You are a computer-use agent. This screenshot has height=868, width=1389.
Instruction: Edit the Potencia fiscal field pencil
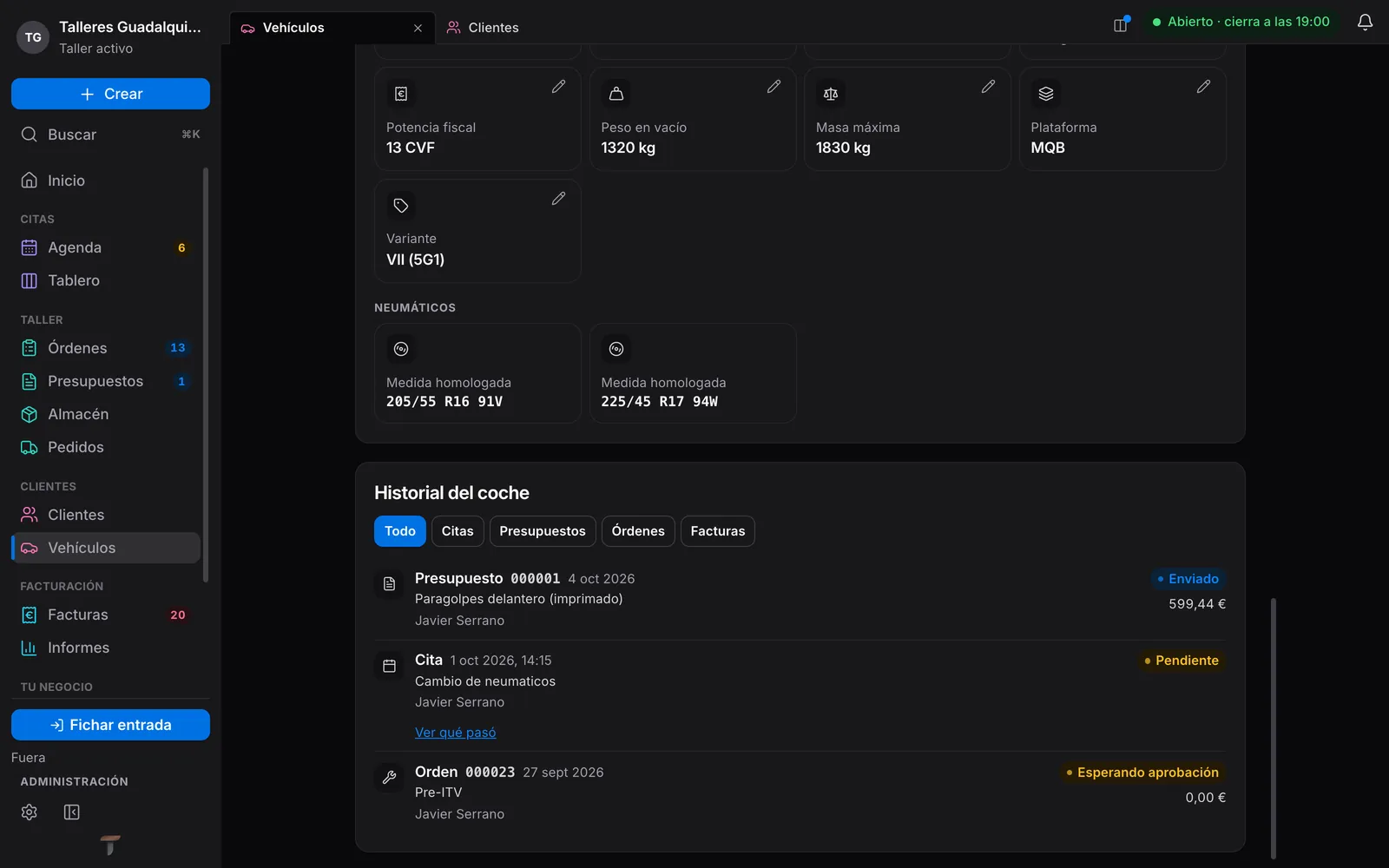point(558,87)
